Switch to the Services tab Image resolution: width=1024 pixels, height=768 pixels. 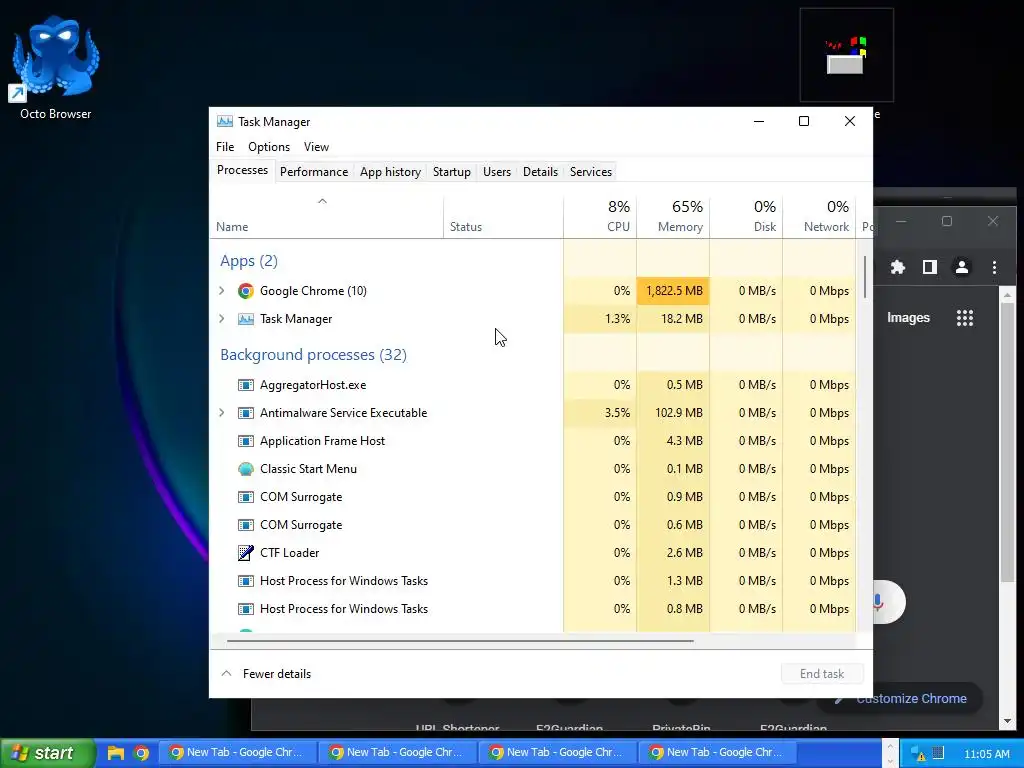pos(590,172)
